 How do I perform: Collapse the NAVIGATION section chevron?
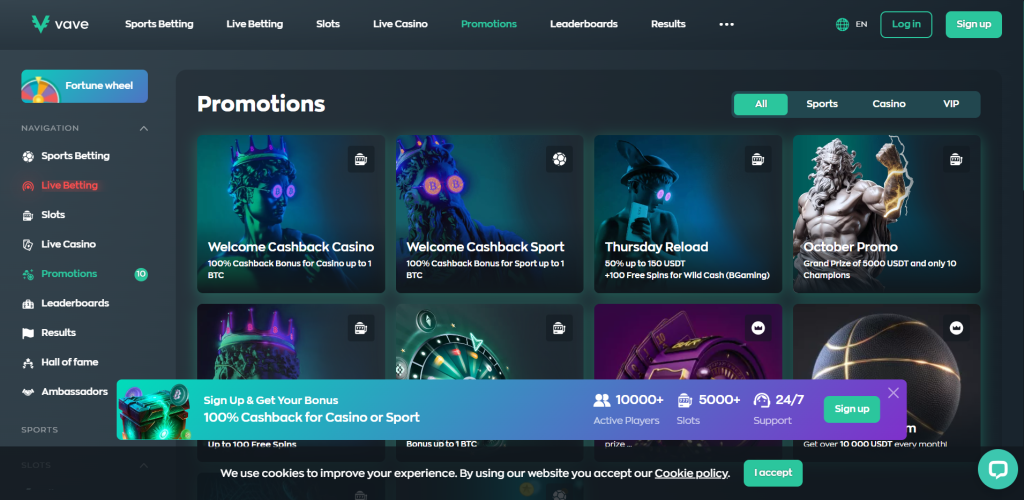tap(144, 129)
